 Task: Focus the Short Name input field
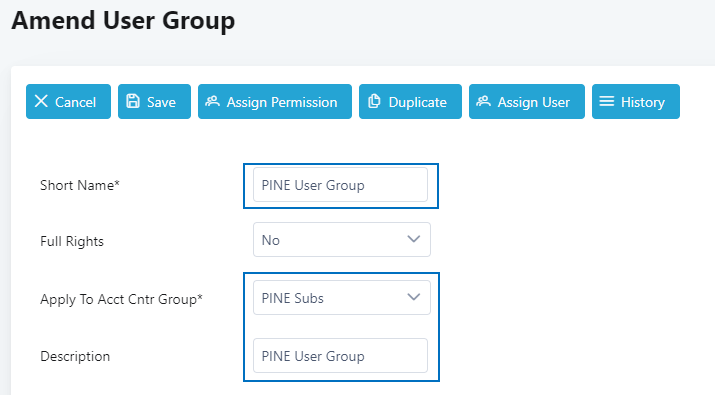click(x=340, y=185)
